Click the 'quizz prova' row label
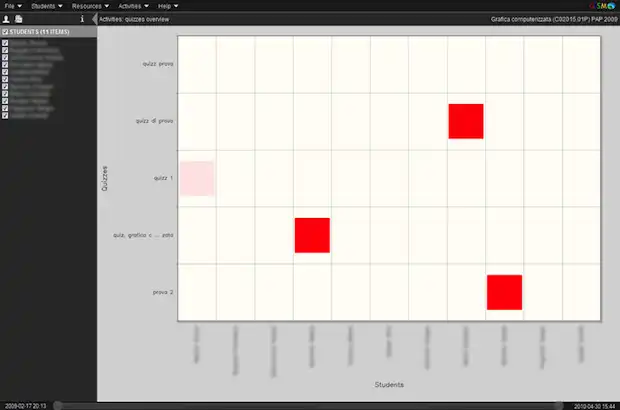Image resolution: width=620 pixels, height=410 pixels. [x=158, y=64]
